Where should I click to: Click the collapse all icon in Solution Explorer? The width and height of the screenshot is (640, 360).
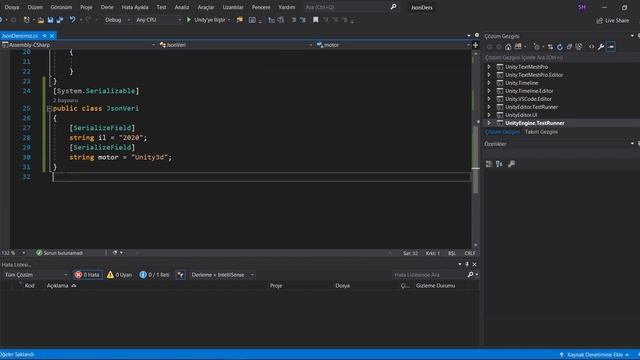pyautogui.click(x=569, y=47)
